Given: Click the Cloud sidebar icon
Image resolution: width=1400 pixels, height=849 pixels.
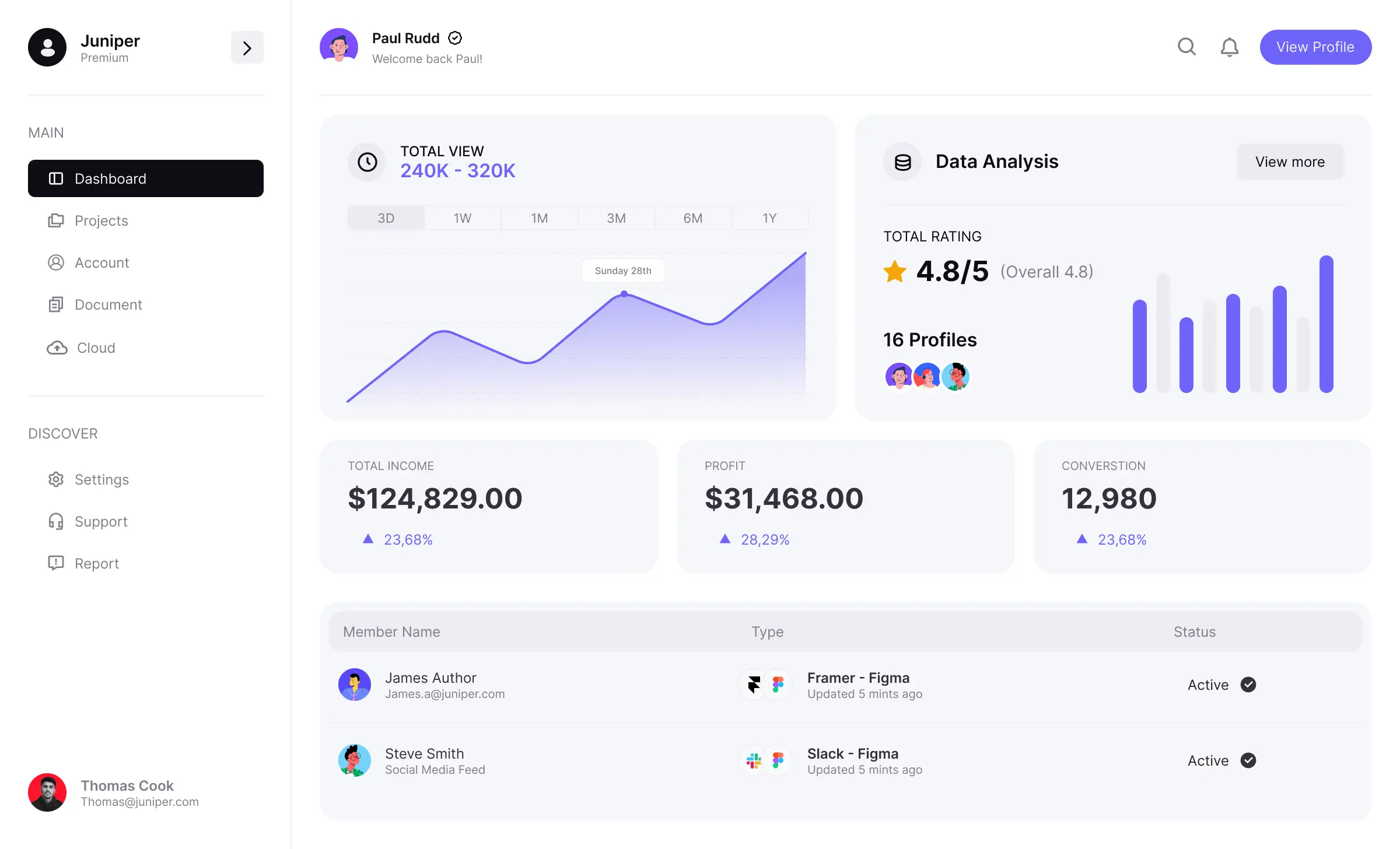Looking at the screenshot, I should coord(56,347).
